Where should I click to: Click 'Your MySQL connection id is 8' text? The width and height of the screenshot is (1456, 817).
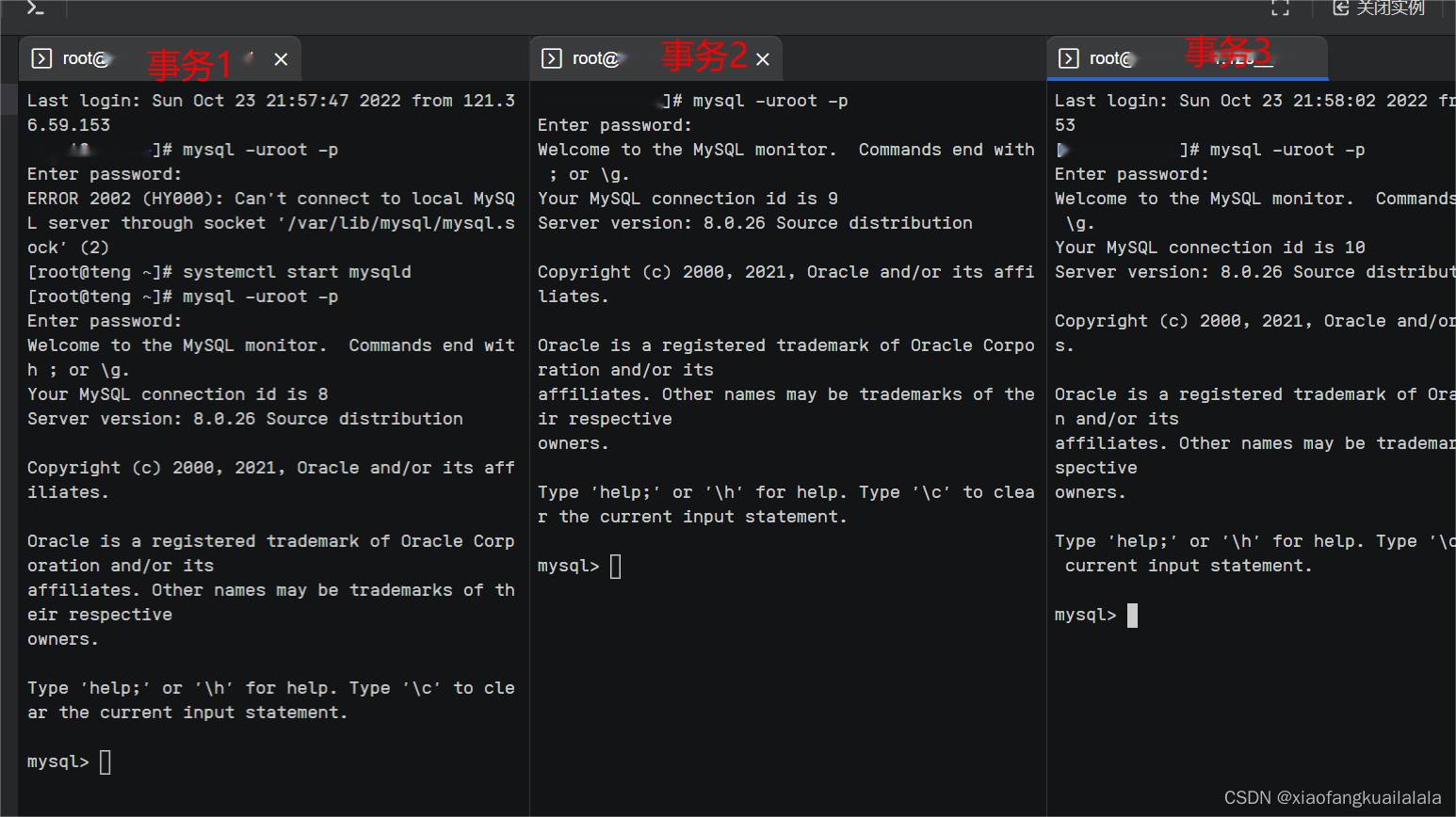178,394
